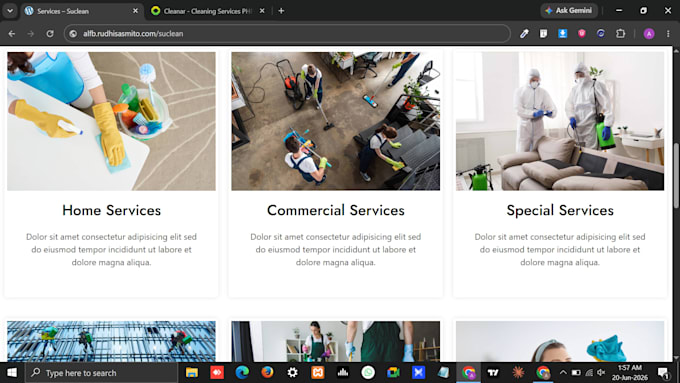Open the dark blue circular extension icon

[x=601, y=33]
